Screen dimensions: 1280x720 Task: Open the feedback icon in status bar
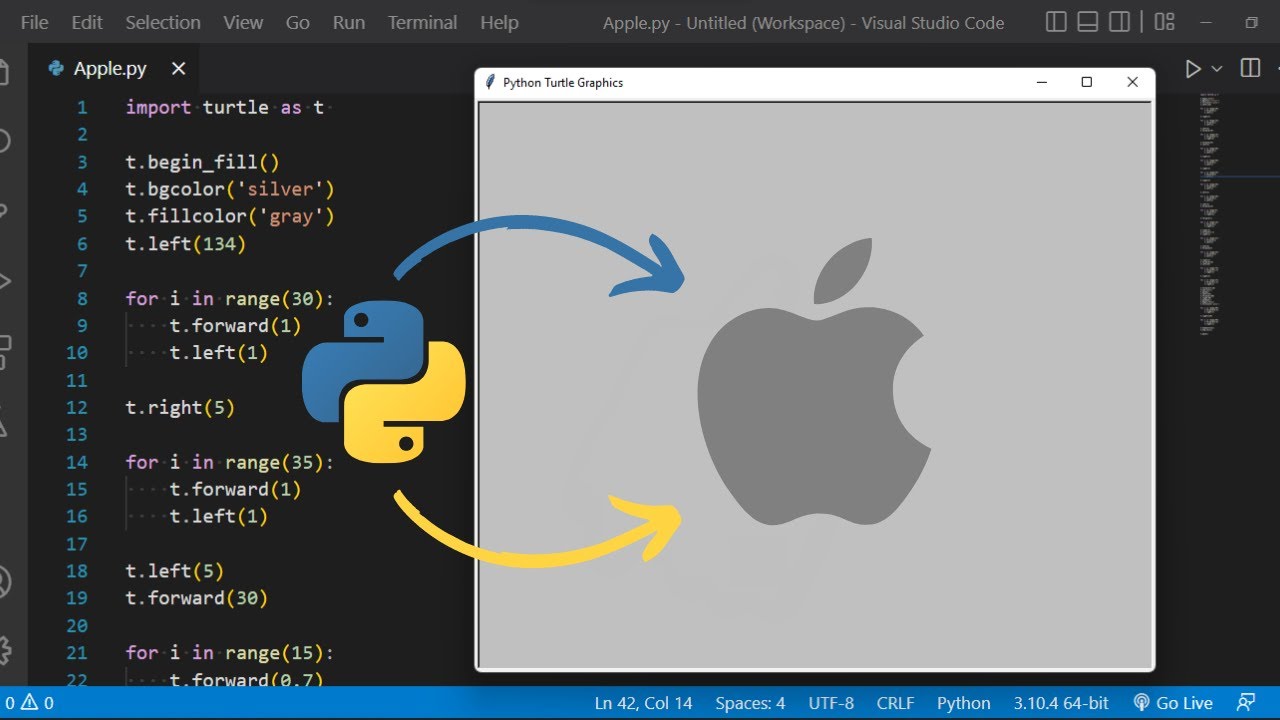(x=1246, y=703)
